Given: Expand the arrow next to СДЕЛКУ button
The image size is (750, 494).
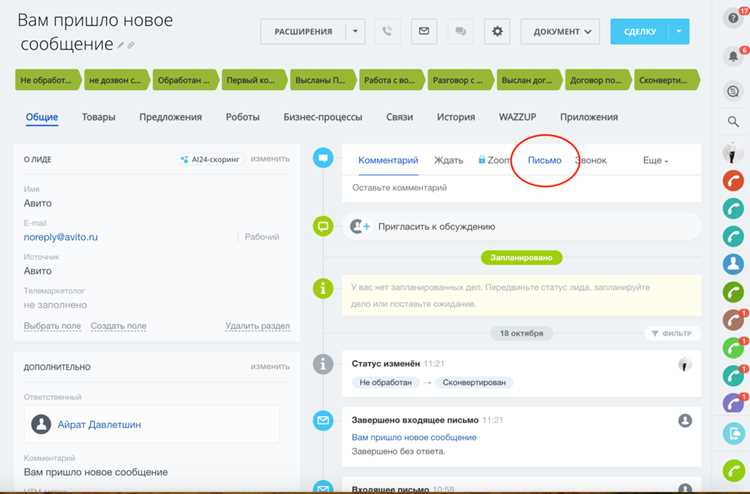Looking at the screenshot, I should click(679, 32).
